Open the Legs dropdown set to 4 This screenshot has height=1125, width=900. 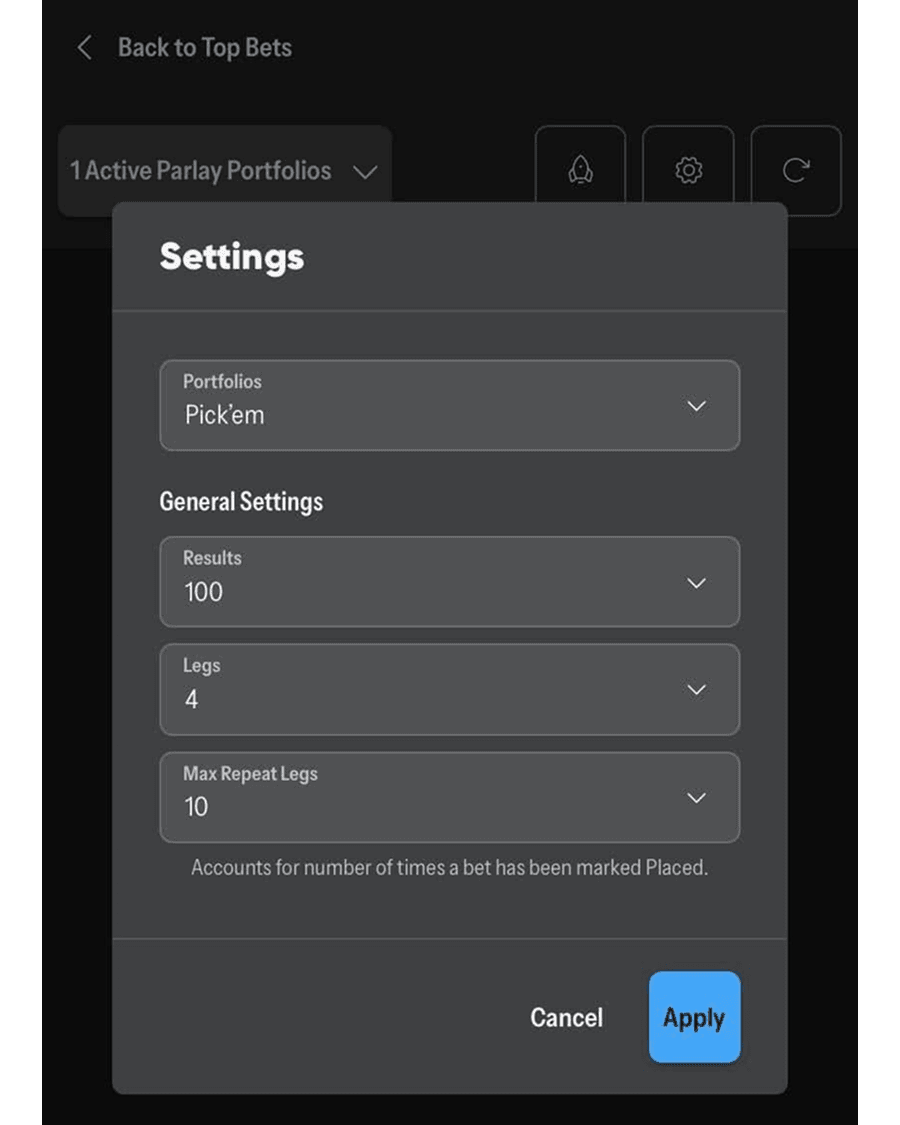[x=449, y=690]
